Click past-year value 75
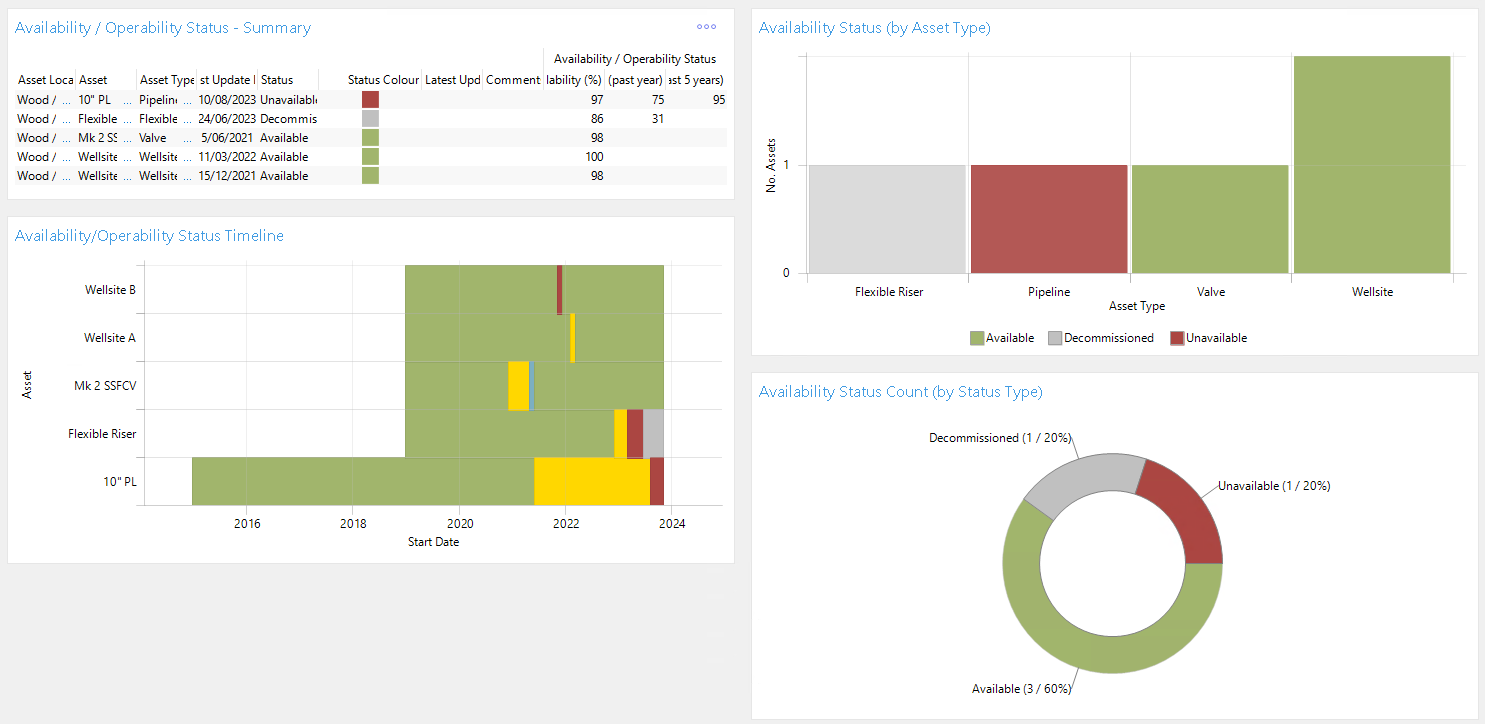Image resolution: width=1485 pixels, height=724 pixels. 657,100
